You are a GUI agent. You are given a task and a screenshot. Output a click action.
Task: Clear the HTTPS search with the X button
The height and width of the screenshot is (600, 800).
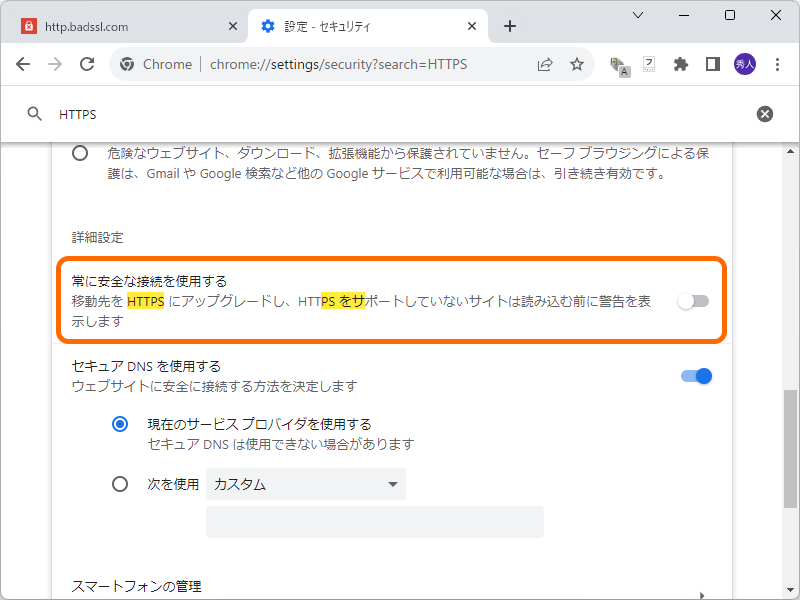[764, 113]
